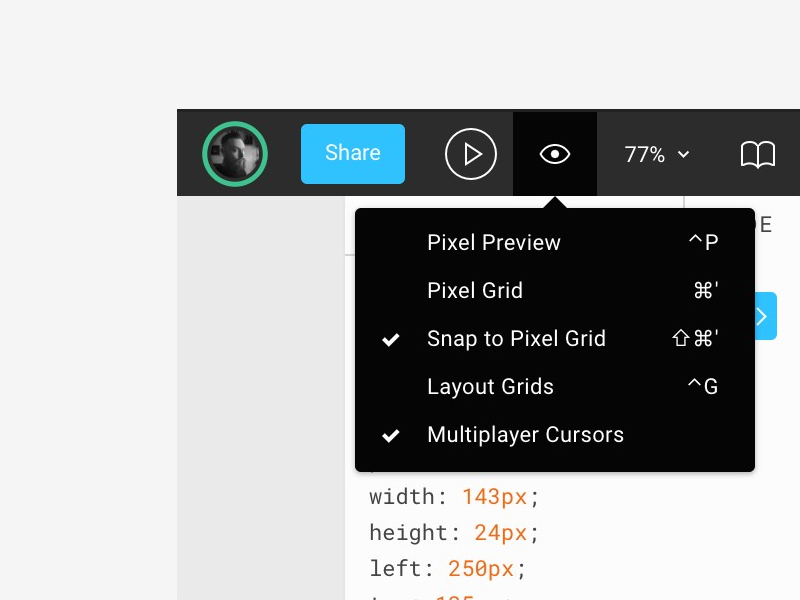800x600 pixels.
Task: Click the checkmark beside Multiplayer Cursors
Action: (390, 435)
